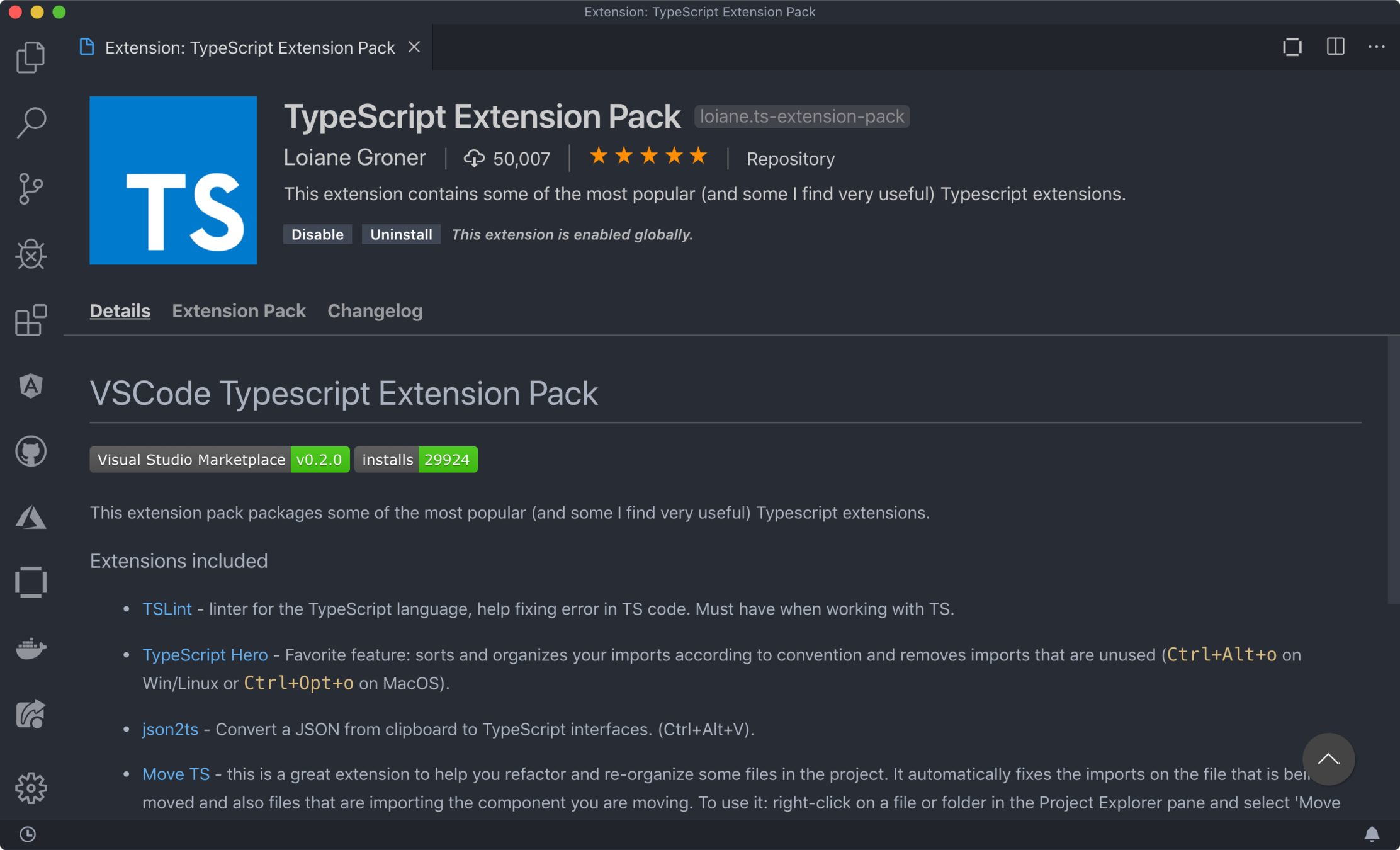Open the Repository link
Viewport: 1400px width, 850px height.
790,159
